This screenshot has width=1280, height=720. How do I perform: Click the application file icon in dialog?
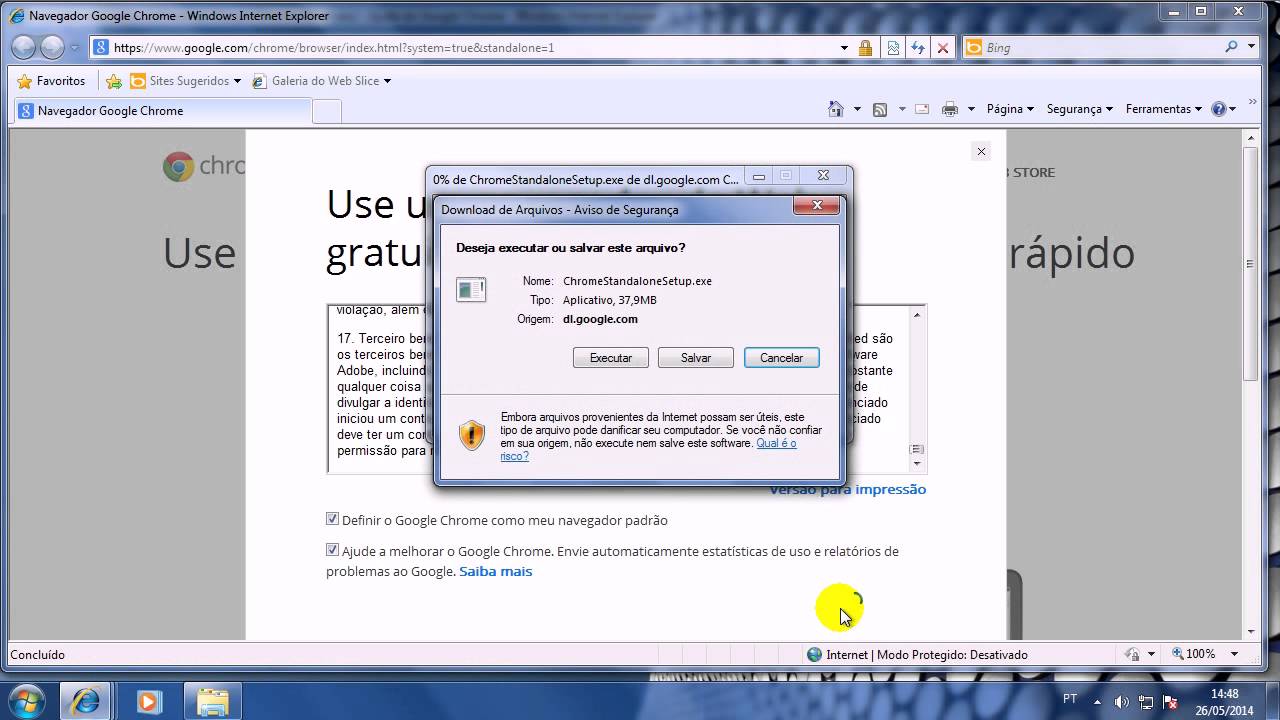pos(470,290)
